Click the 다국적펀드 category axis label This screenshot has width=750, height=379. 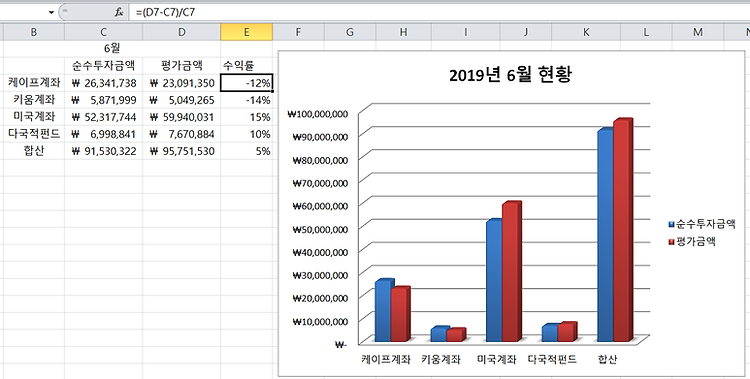552,359
